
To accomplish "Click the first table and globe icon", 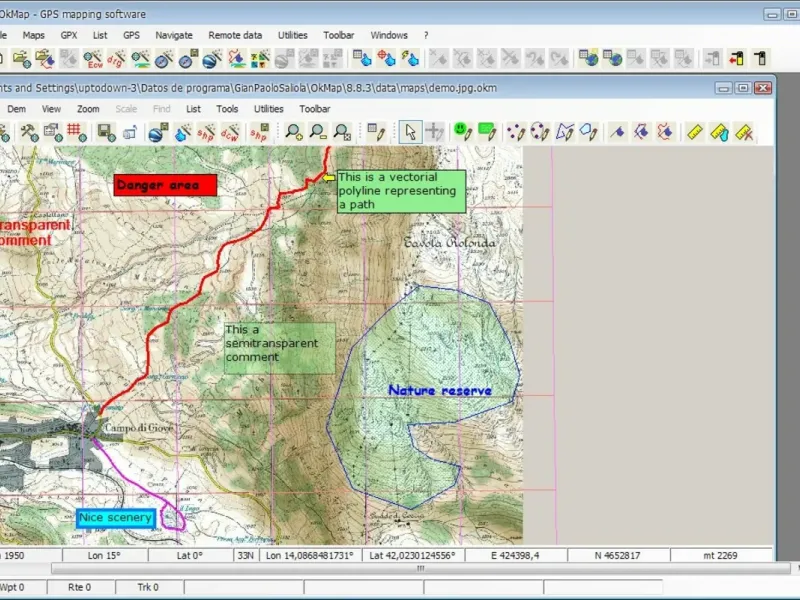I will pos(588,59).
